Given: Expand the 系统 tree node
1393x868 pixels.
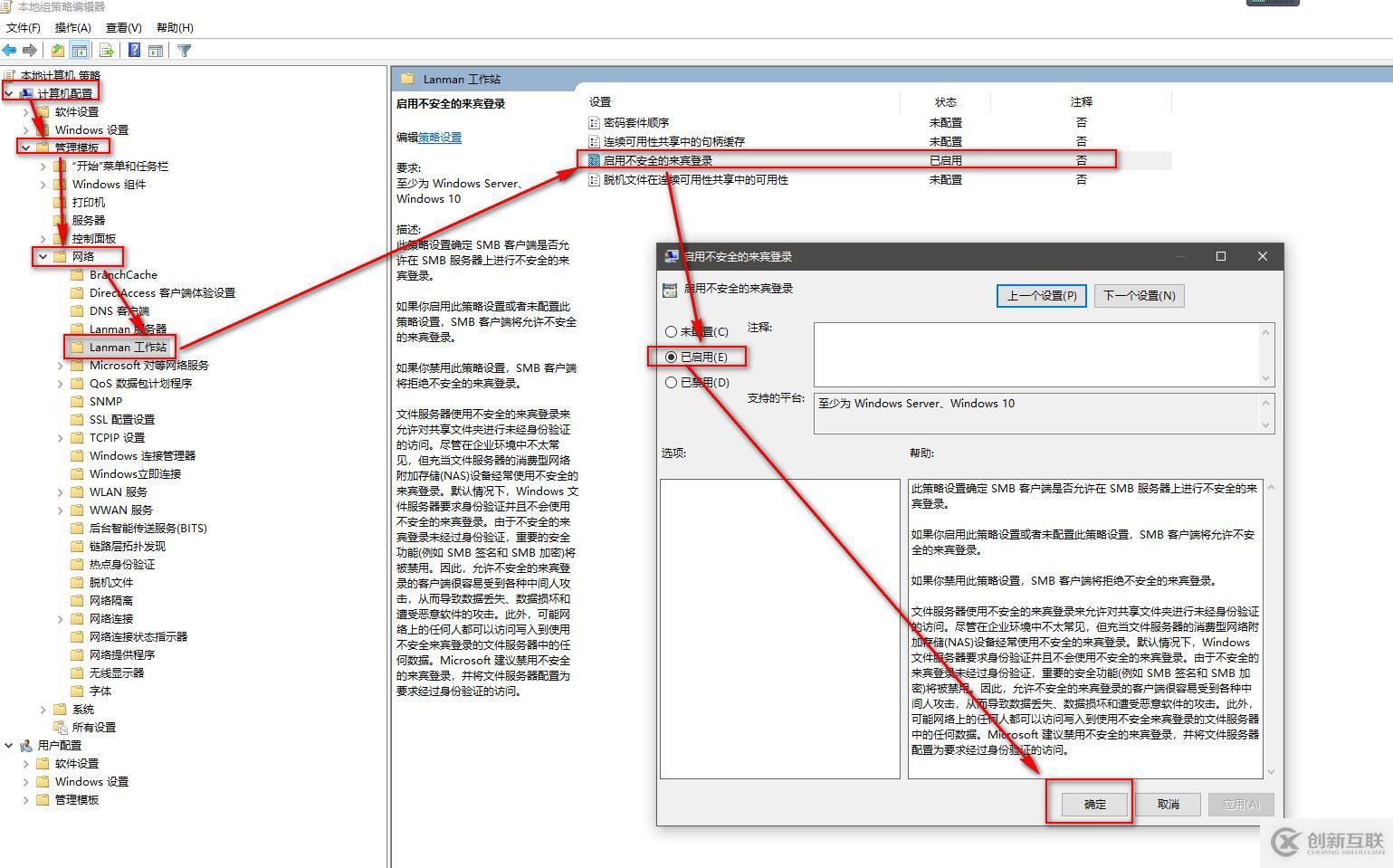Looking at the screenshot, I should coord(43,709).
